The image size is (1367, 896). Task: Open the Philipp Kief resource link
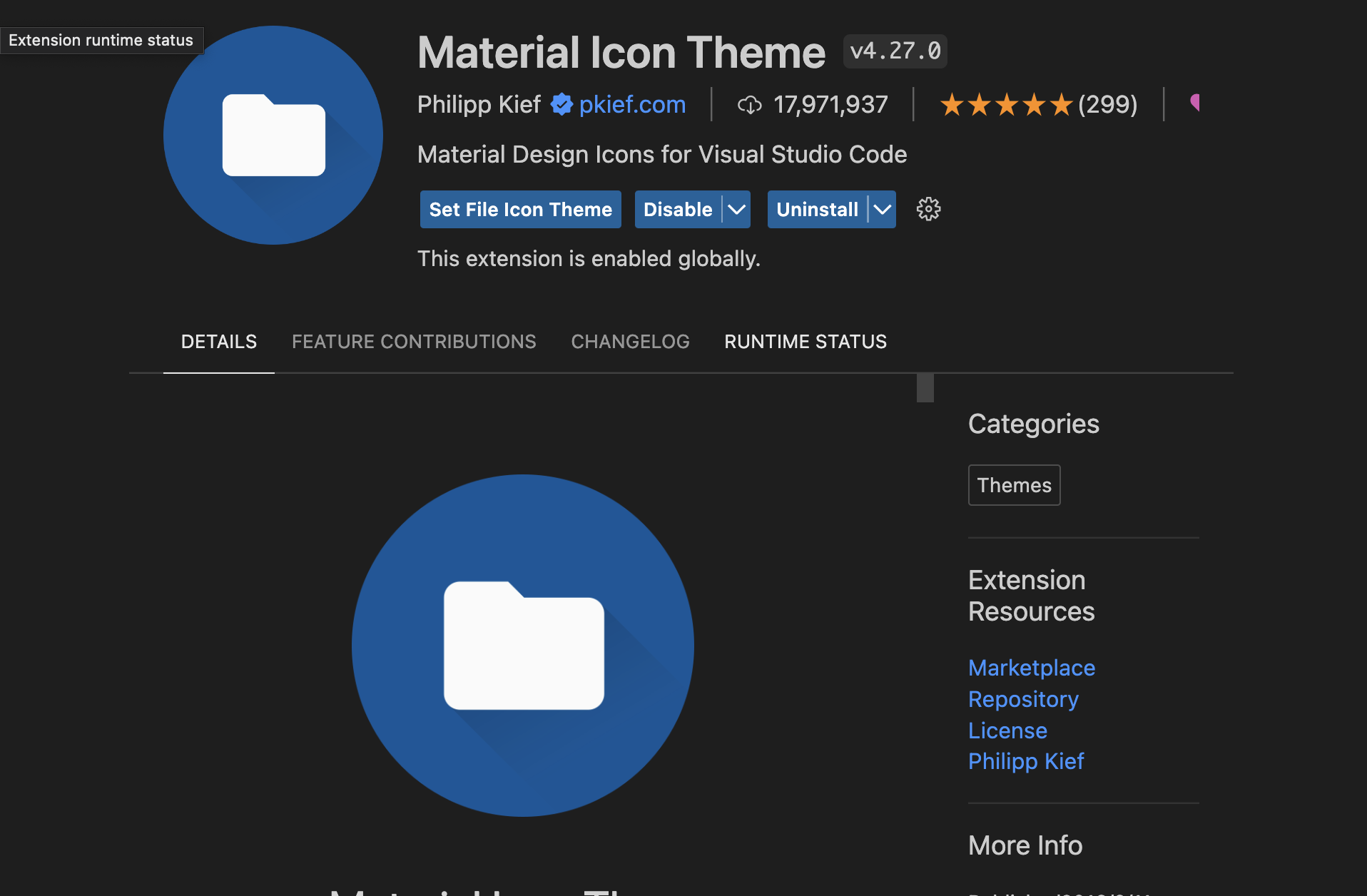1026,761
